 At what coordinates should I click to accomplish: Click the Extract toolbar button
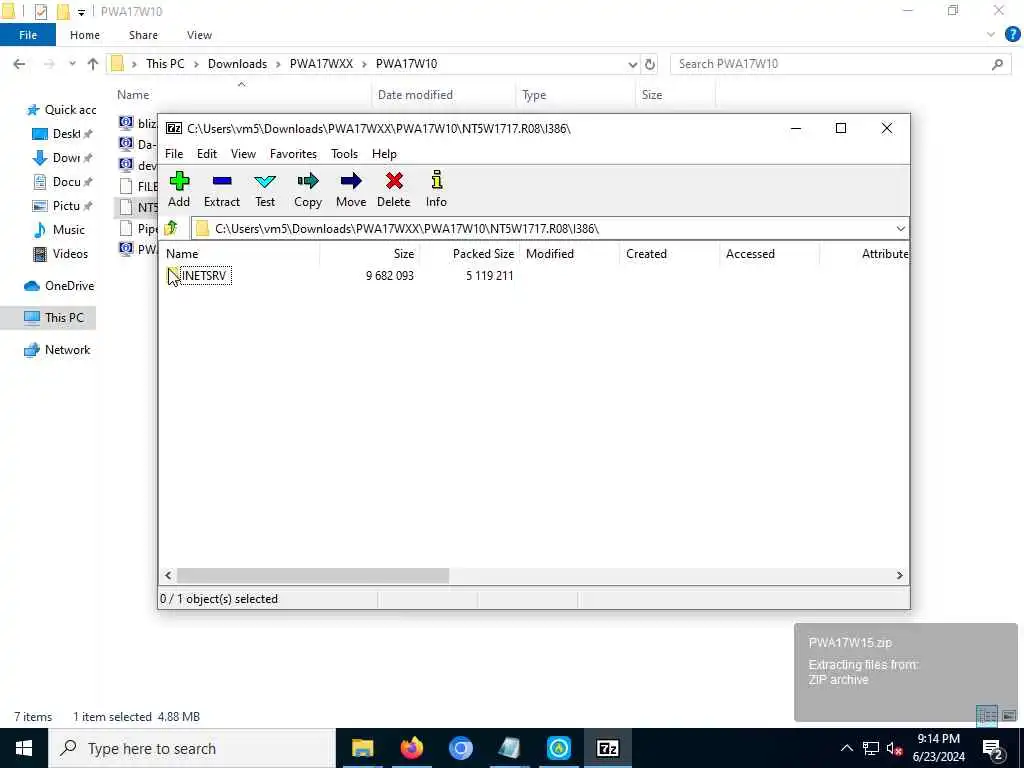pos(222,189)
